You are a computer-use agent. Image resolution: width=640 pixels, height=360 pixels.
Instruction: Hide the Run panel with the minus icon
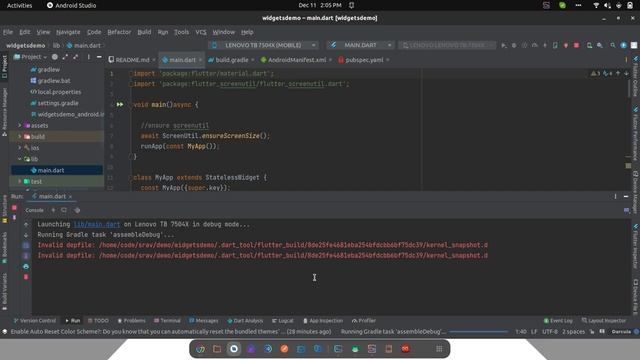626,196
